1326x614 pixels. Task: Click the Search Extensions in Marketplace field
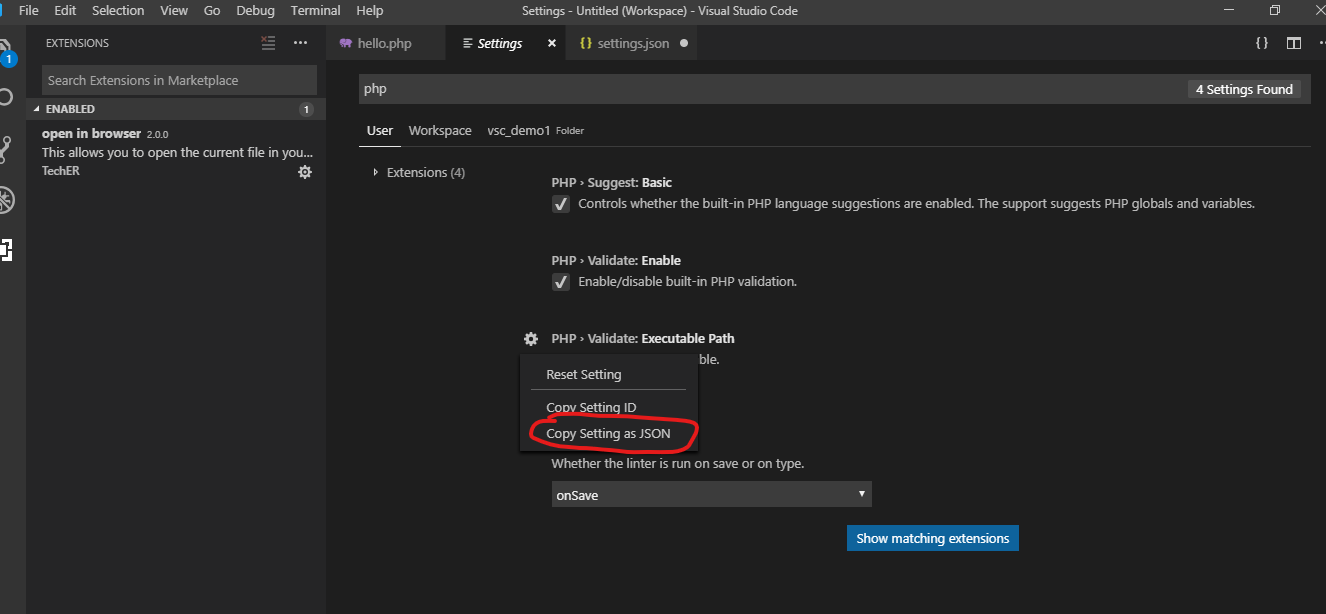tap(180, 80)
